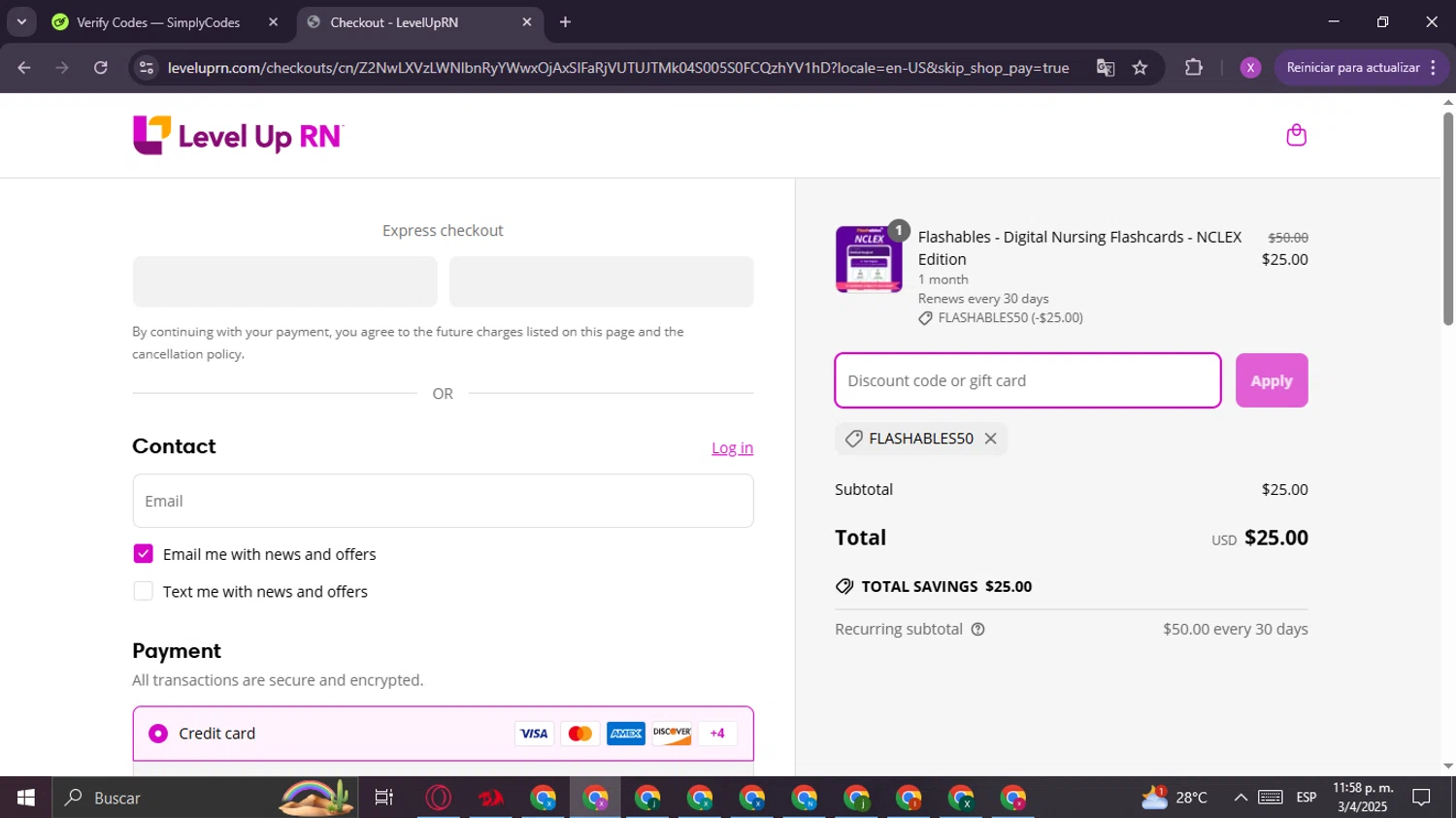1456x818 pixels.
Task: Bookmark this page with the star icon
Action: (1140, 68)
